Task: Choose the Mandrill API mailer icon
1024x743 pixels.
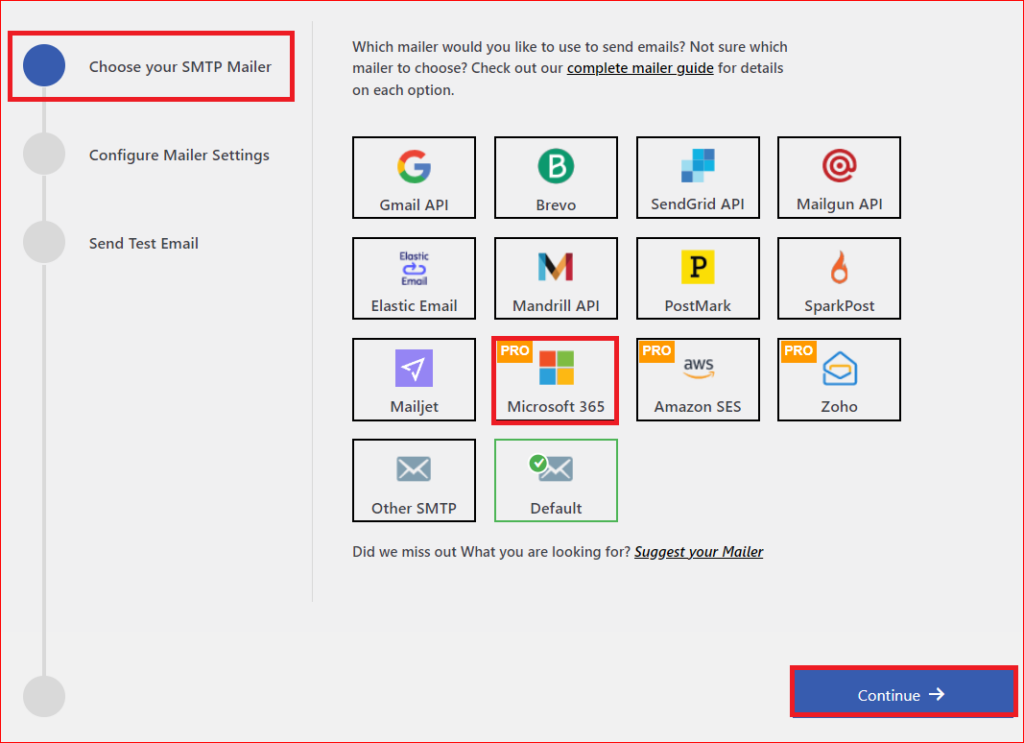Action: tap(555, 278)
